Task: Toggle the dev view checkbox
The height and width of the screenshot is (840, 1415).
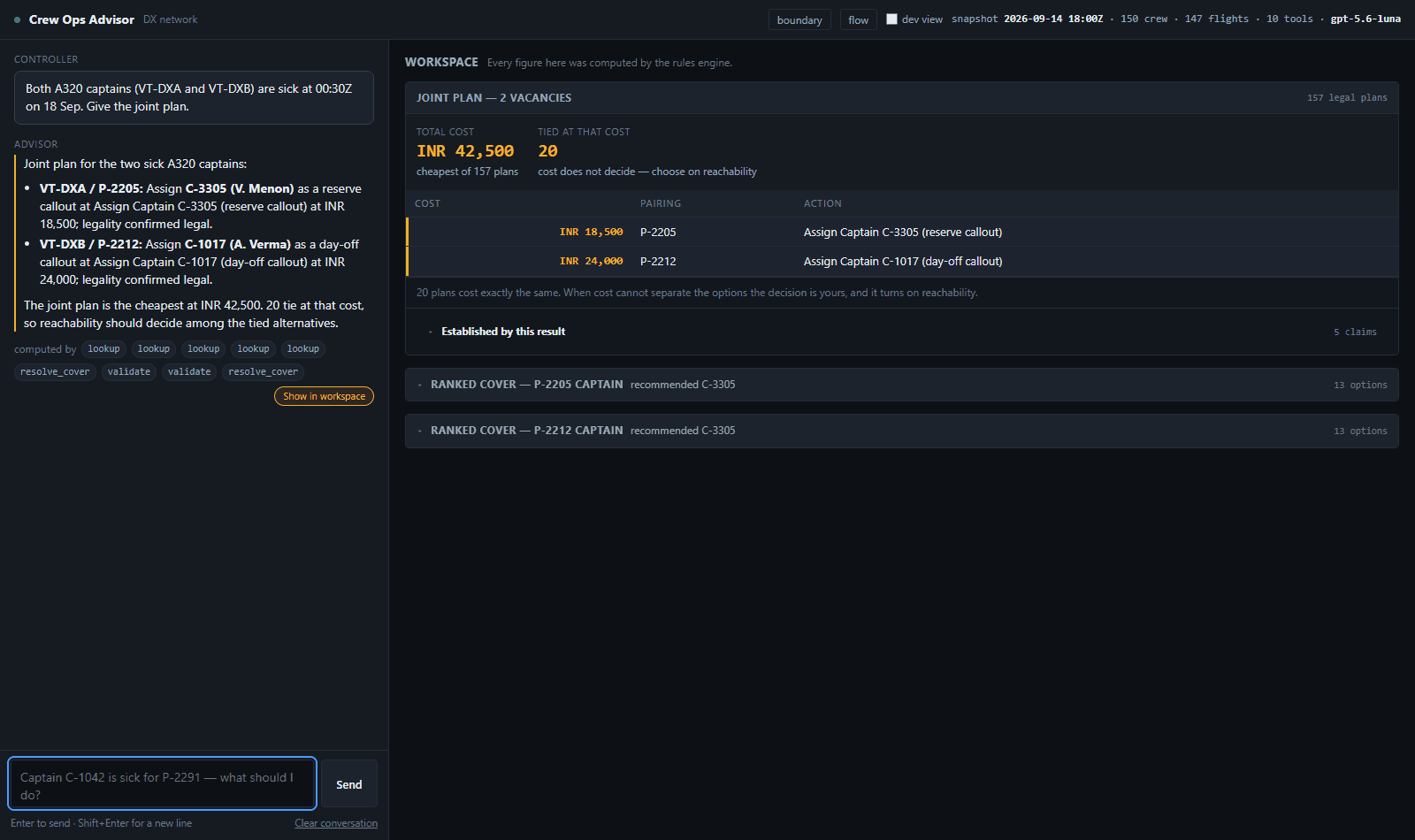Action: [x=891, y=19]
